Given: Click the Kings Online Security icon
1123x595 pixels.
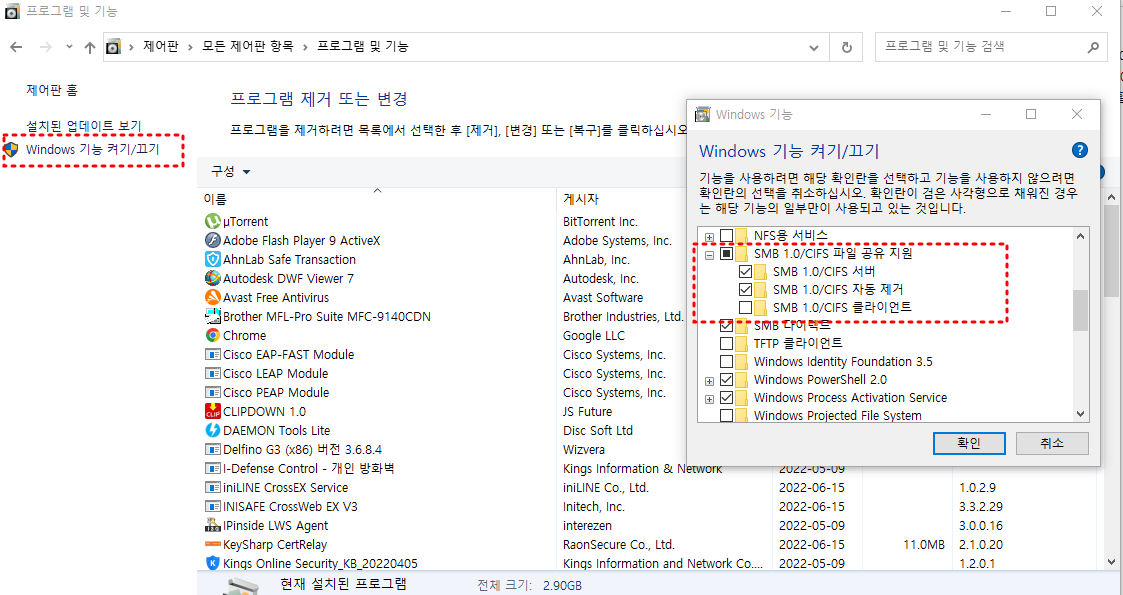Looking at the screenshot, I should [213, 563].
